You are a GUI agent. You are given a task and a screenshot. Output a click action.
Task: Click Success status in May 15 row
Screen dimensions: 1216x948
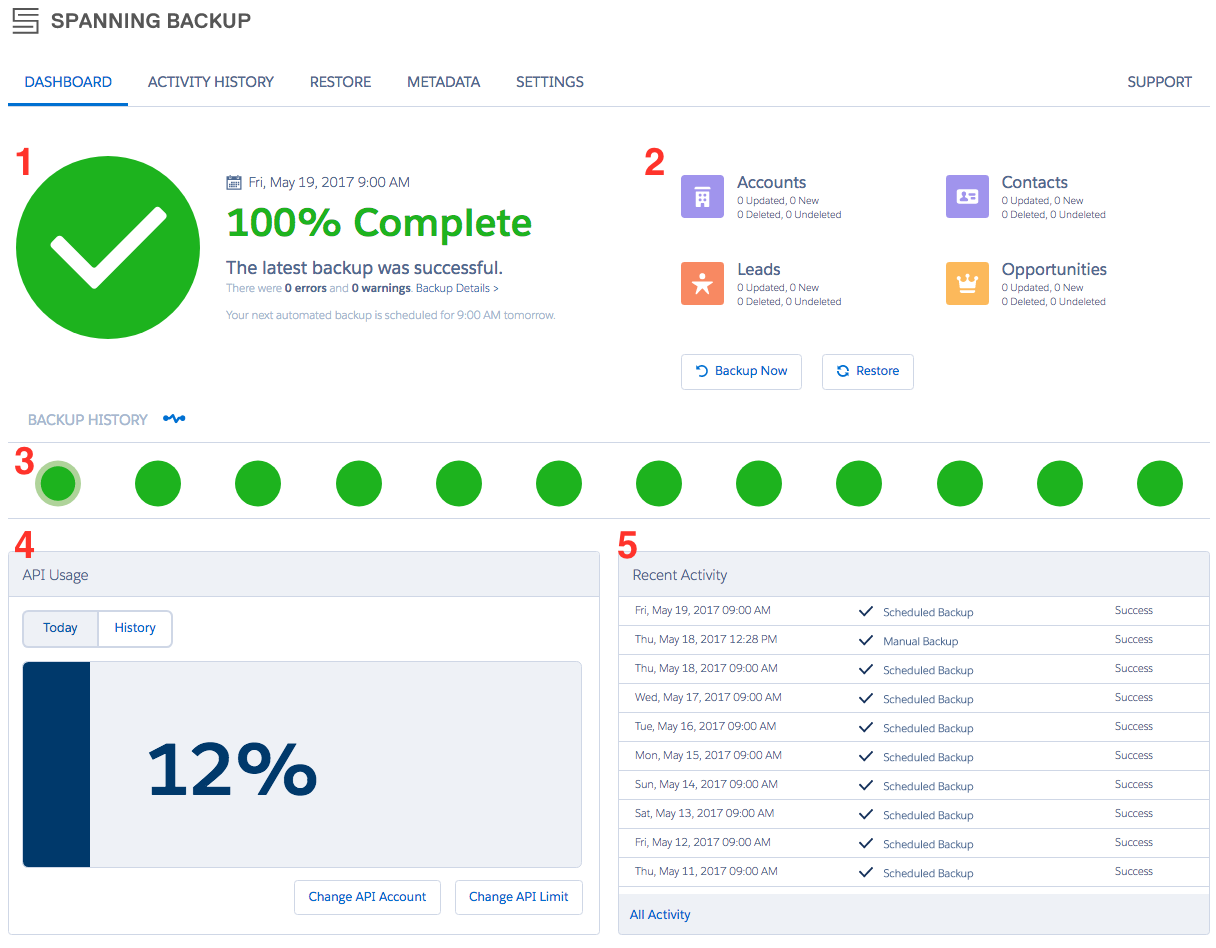coord(1134,755)
